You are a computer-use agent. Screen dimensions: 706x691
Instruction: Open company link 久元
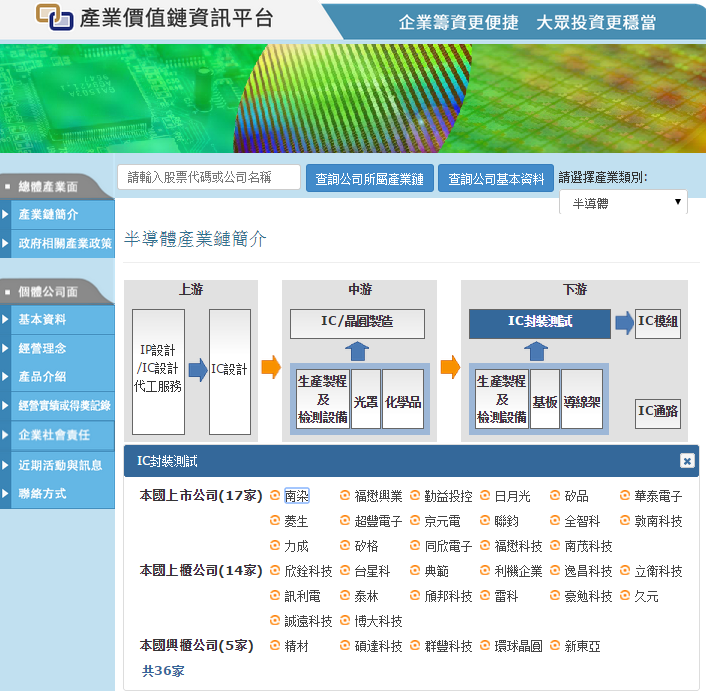click(647, 596)
